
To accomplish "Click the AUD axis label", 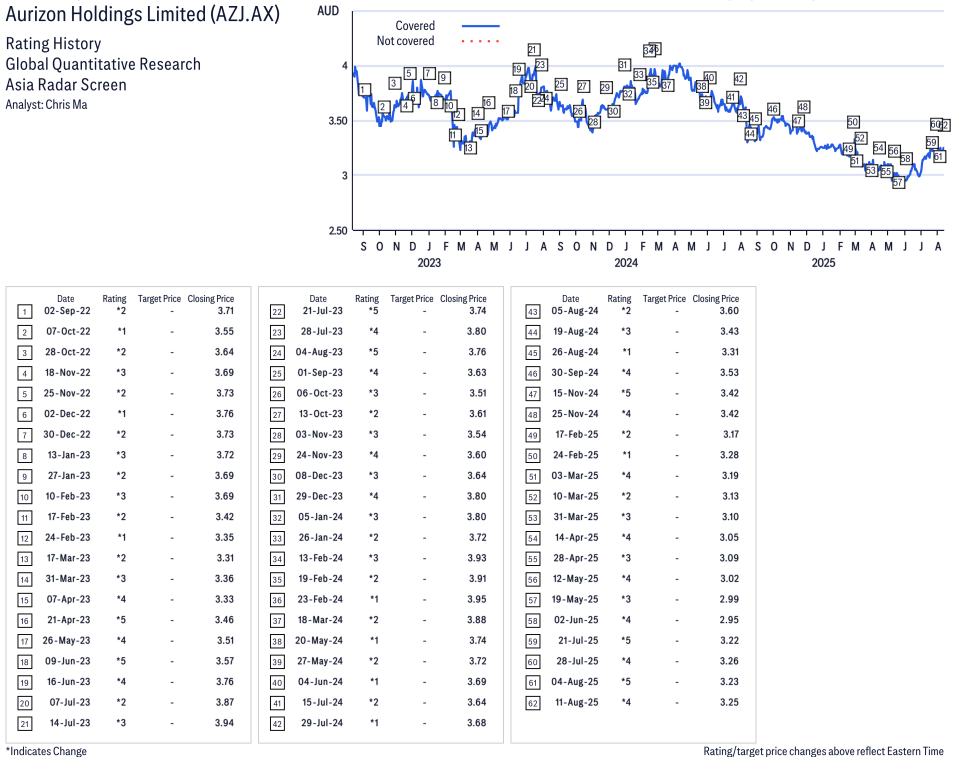I will [328, 11].
